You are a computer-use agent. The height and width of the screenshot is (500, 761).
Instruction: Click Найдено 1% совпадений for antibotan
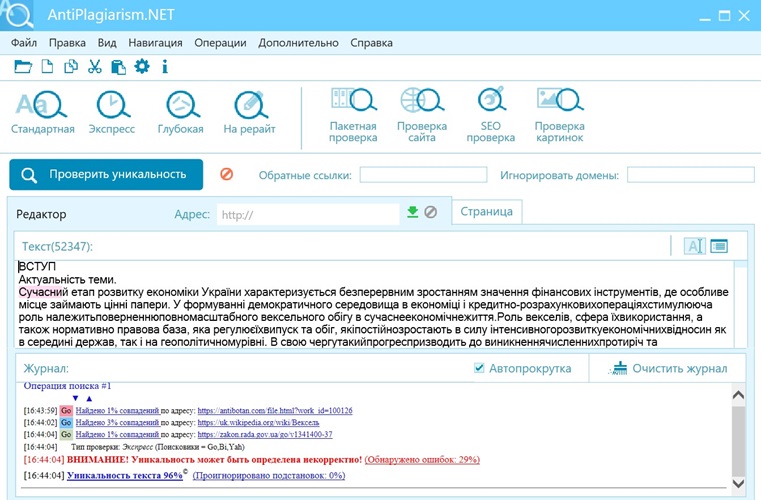117,411
